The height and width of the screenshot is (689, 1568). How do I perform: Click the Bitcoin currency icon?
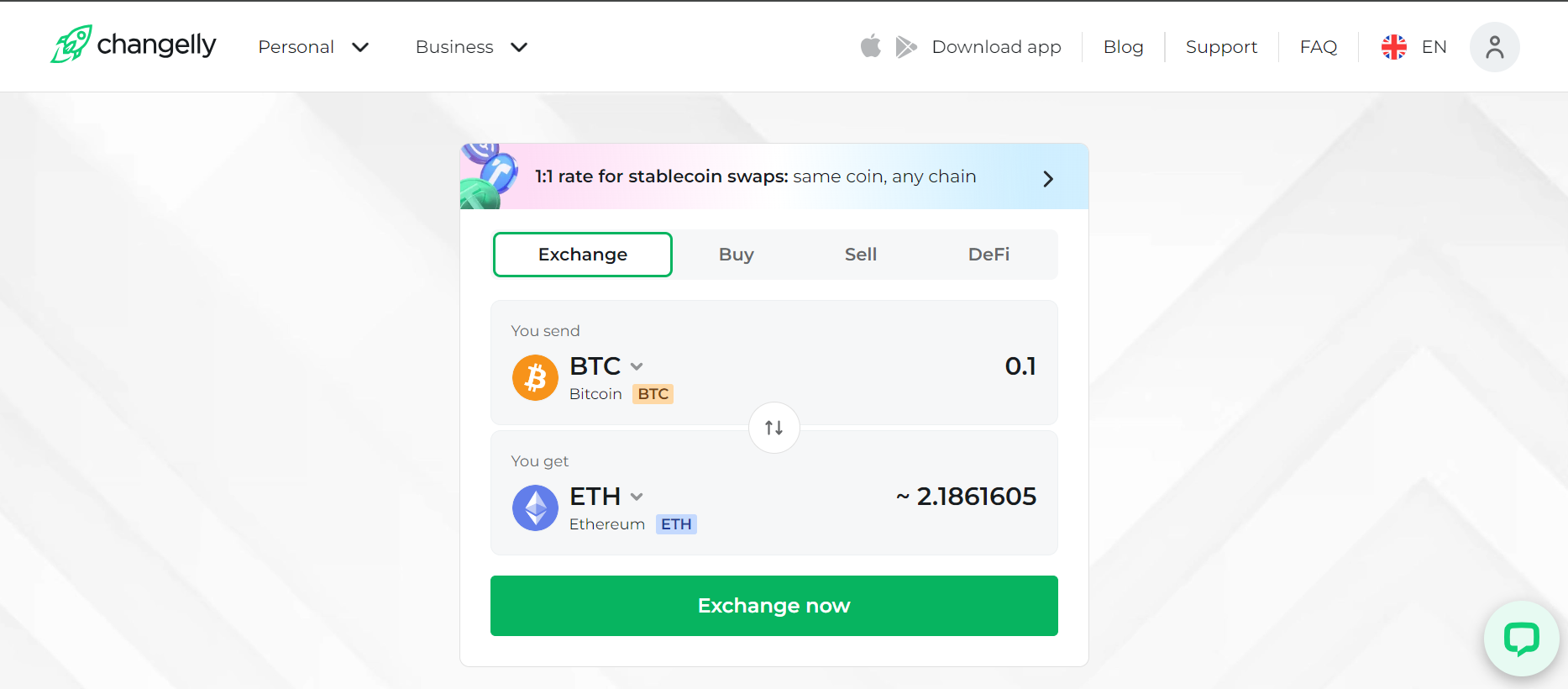click(x=535, y=378)
